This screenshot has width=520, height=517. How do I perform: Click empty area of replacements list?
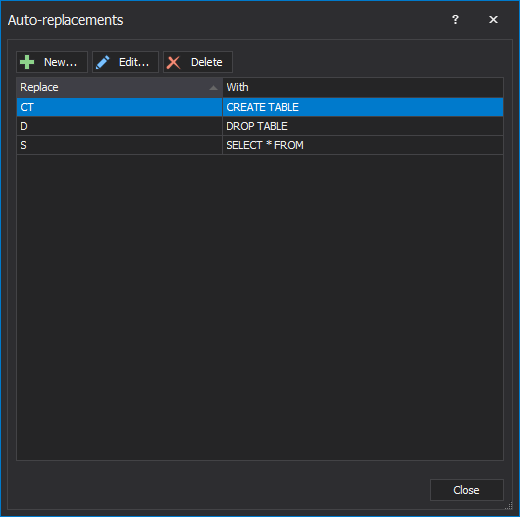tap(260, 307)
